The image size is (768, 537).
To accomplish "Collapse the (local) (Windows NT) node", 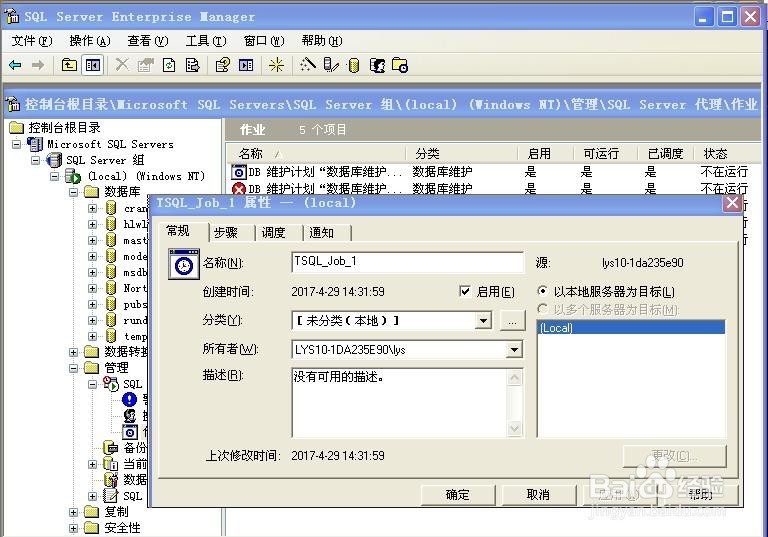I will click(x=54, y=176).
